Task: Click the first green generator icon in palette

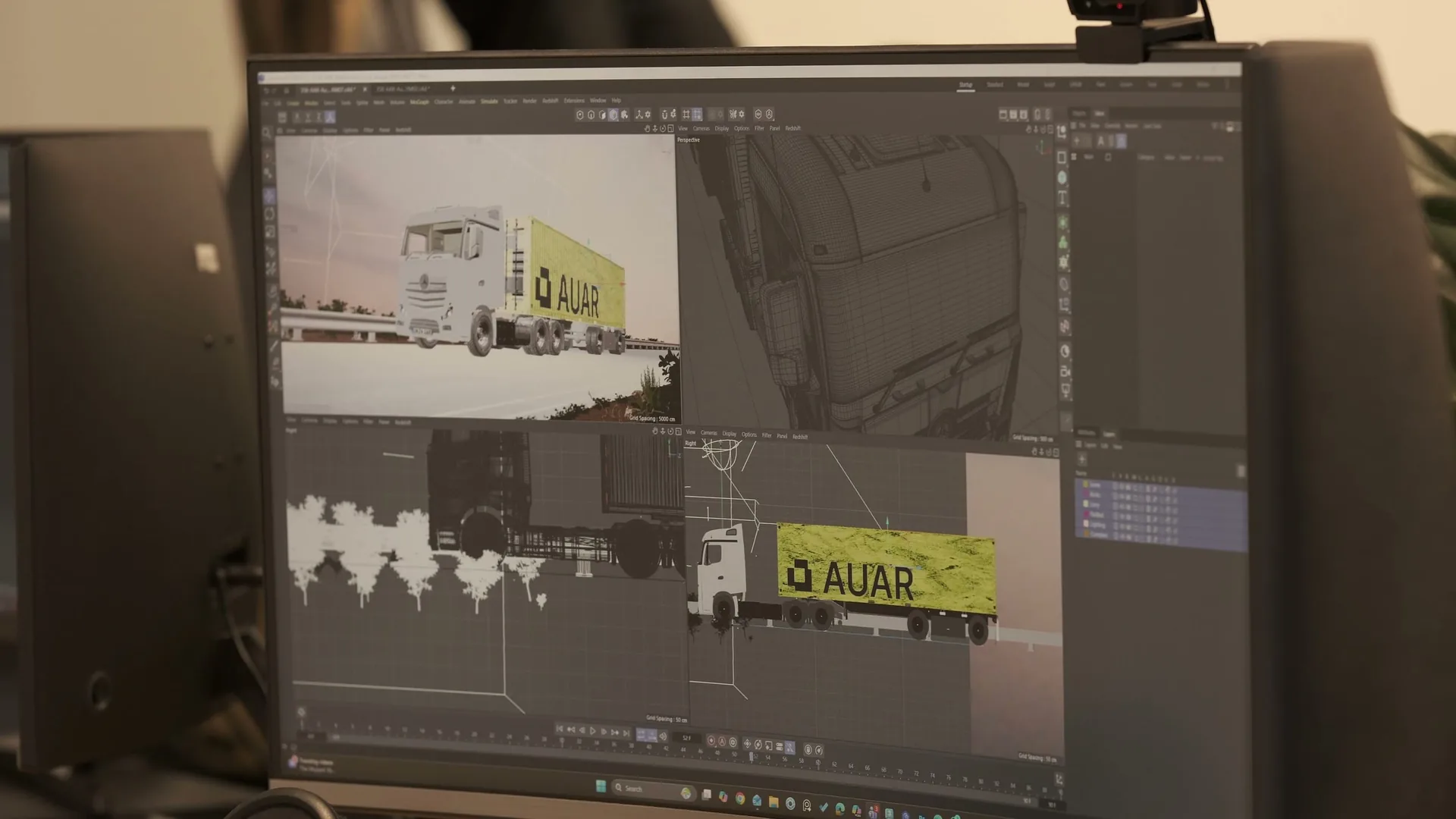Action: [1062, 223]
